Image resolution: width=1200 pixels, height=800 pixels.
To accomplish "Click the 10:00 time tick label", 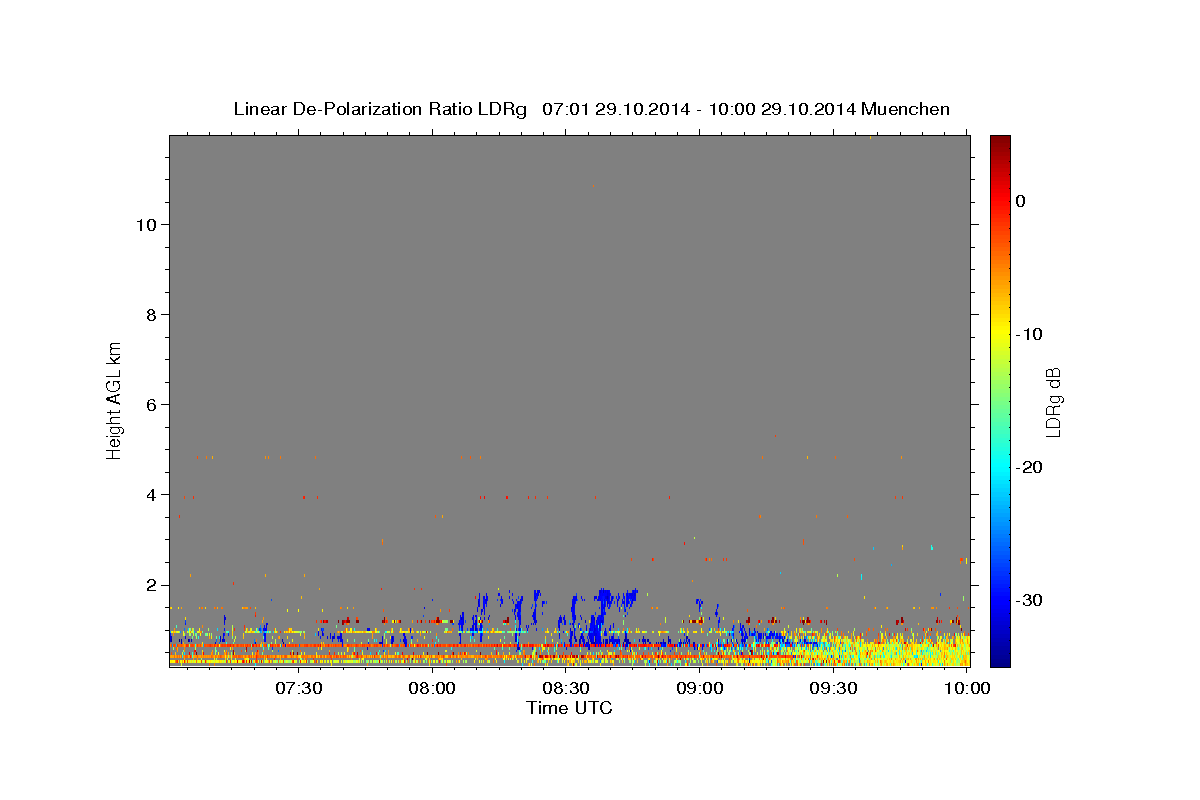I will [x=966, y=688].
